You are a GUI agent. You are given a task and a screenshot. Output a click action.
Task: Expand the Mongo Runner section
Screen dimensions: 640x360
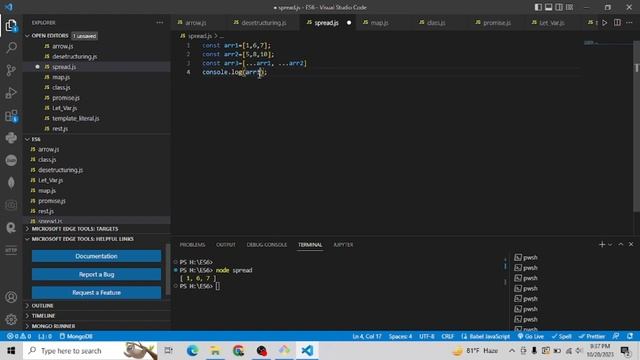97,326
